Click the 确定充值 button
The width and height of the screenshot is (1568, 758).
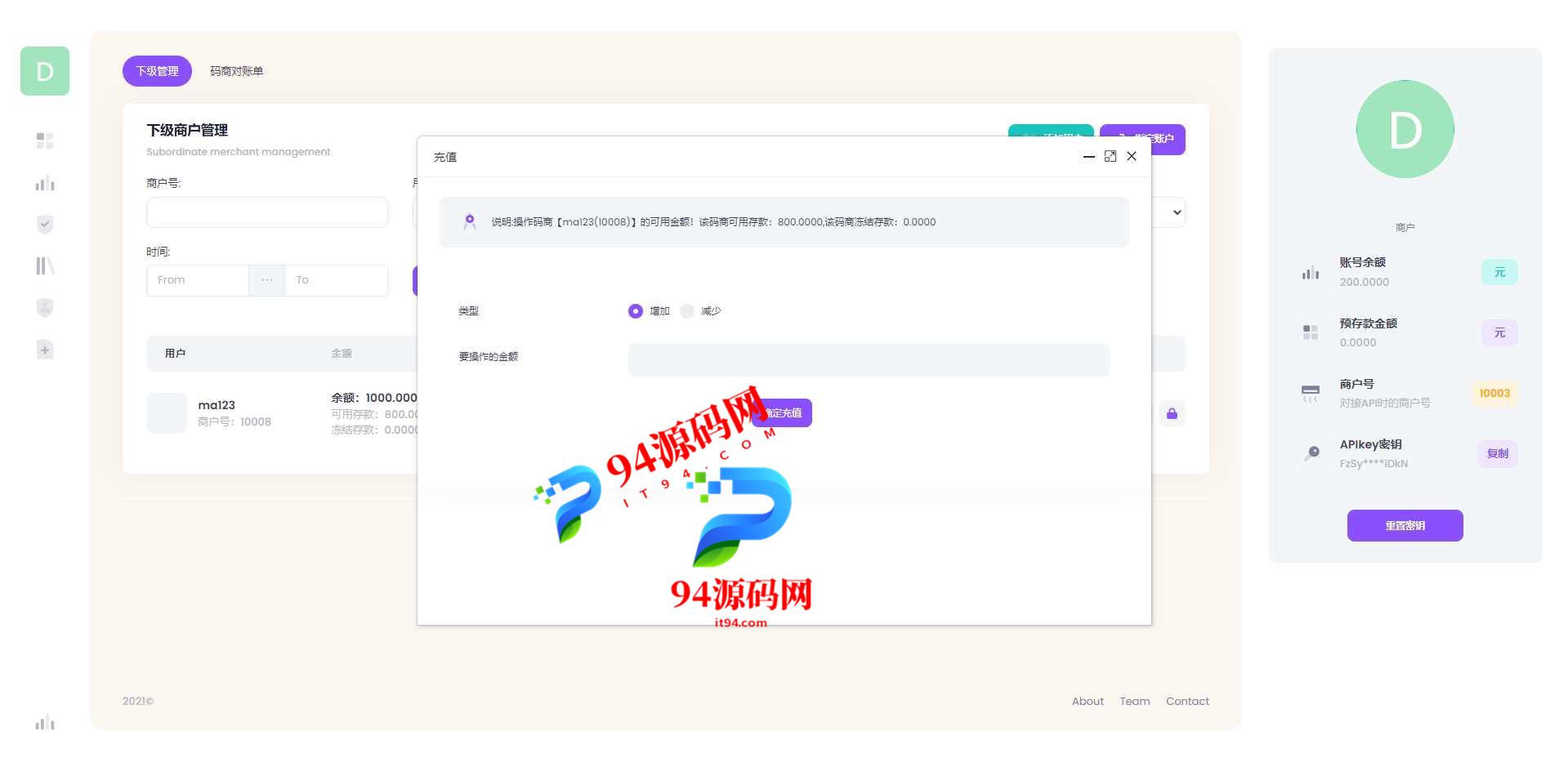point(782,412)
